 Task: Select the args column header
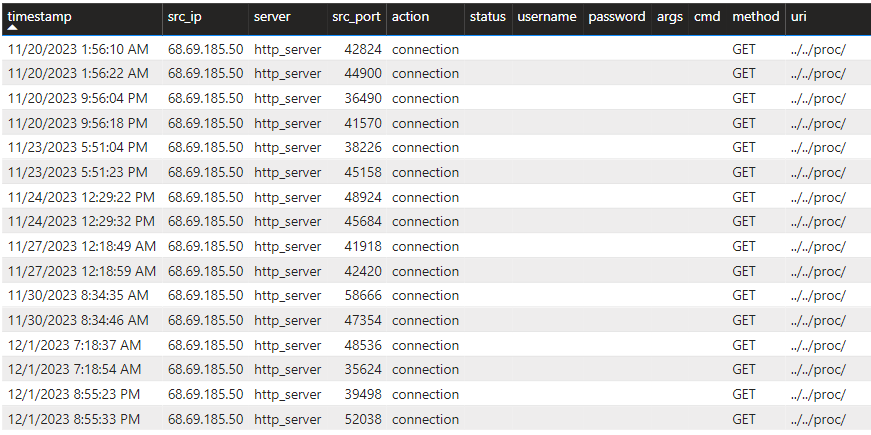pos(670,17)
